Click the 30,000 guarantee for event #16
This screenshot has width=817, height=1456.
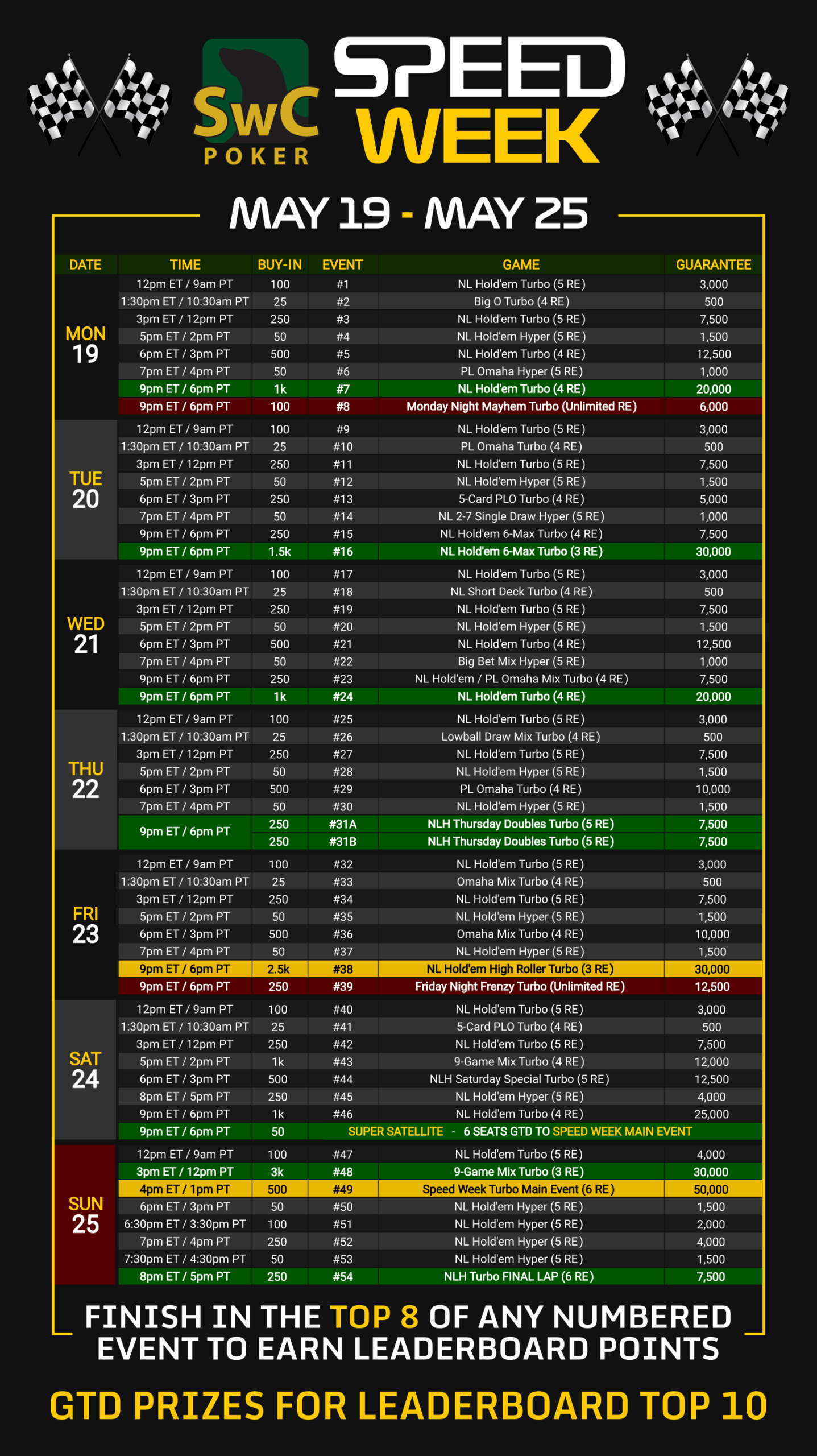(x=714, y=551)
